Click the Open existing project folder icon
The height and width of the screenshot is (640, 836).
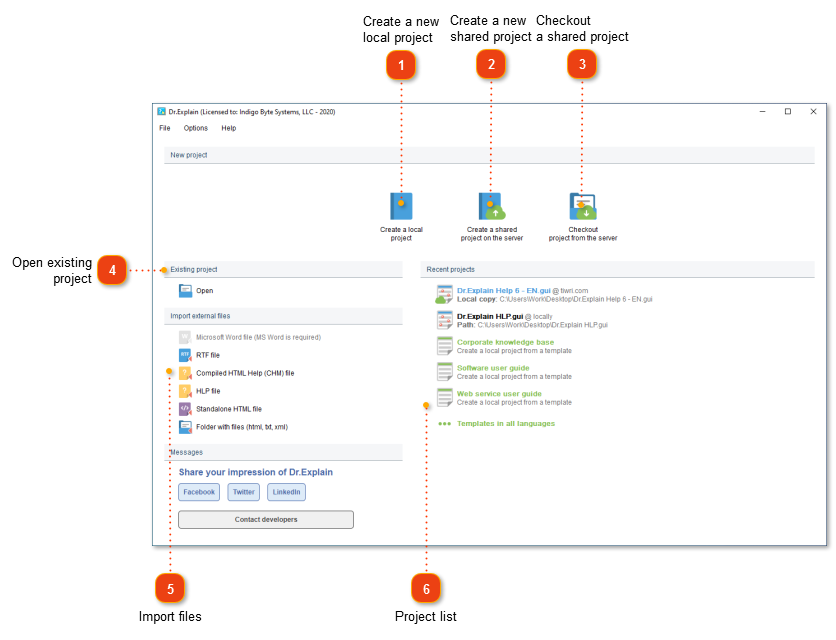pos(185,291)
